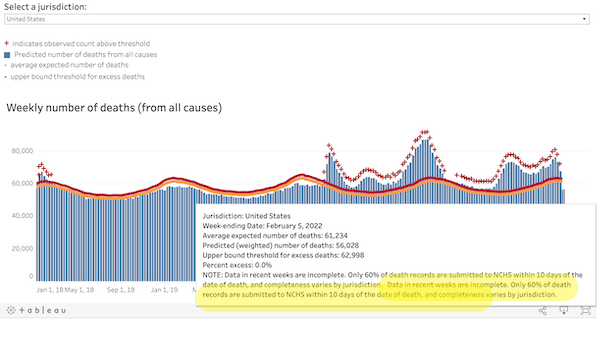Select the blue Predicted number of deaths swatch

pyautogui.click(x=7, y=55)
